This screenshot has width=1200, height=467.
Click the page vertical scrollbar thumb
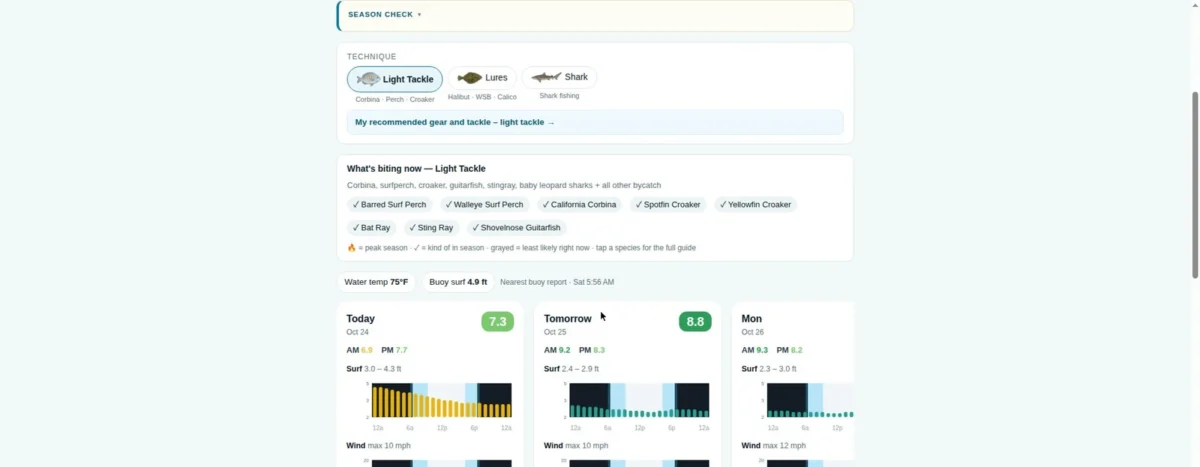[1195, 185]
